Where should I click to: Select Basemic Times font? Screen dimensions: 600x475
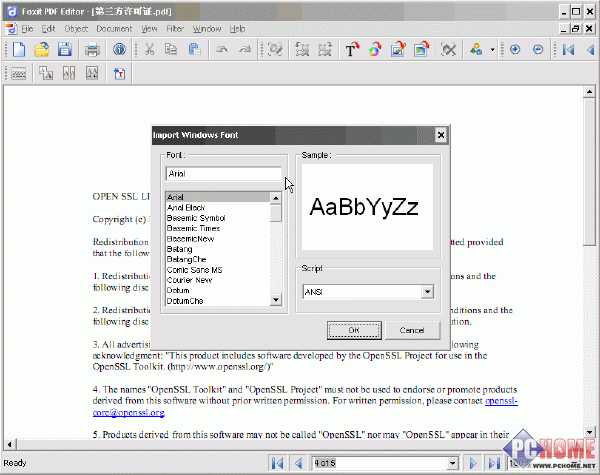[218, 229]
